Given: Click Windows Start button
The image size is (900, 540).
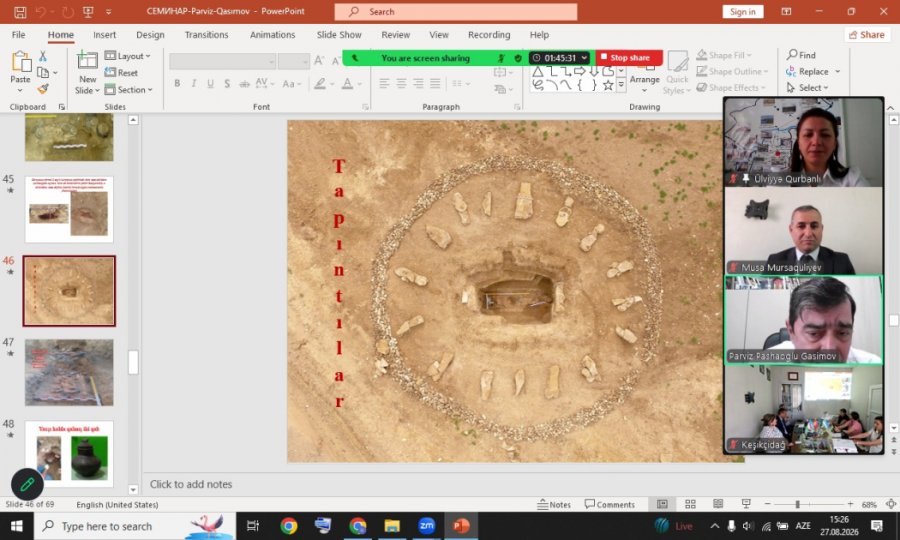Looking at the screenshot, I should click(16, 526).
